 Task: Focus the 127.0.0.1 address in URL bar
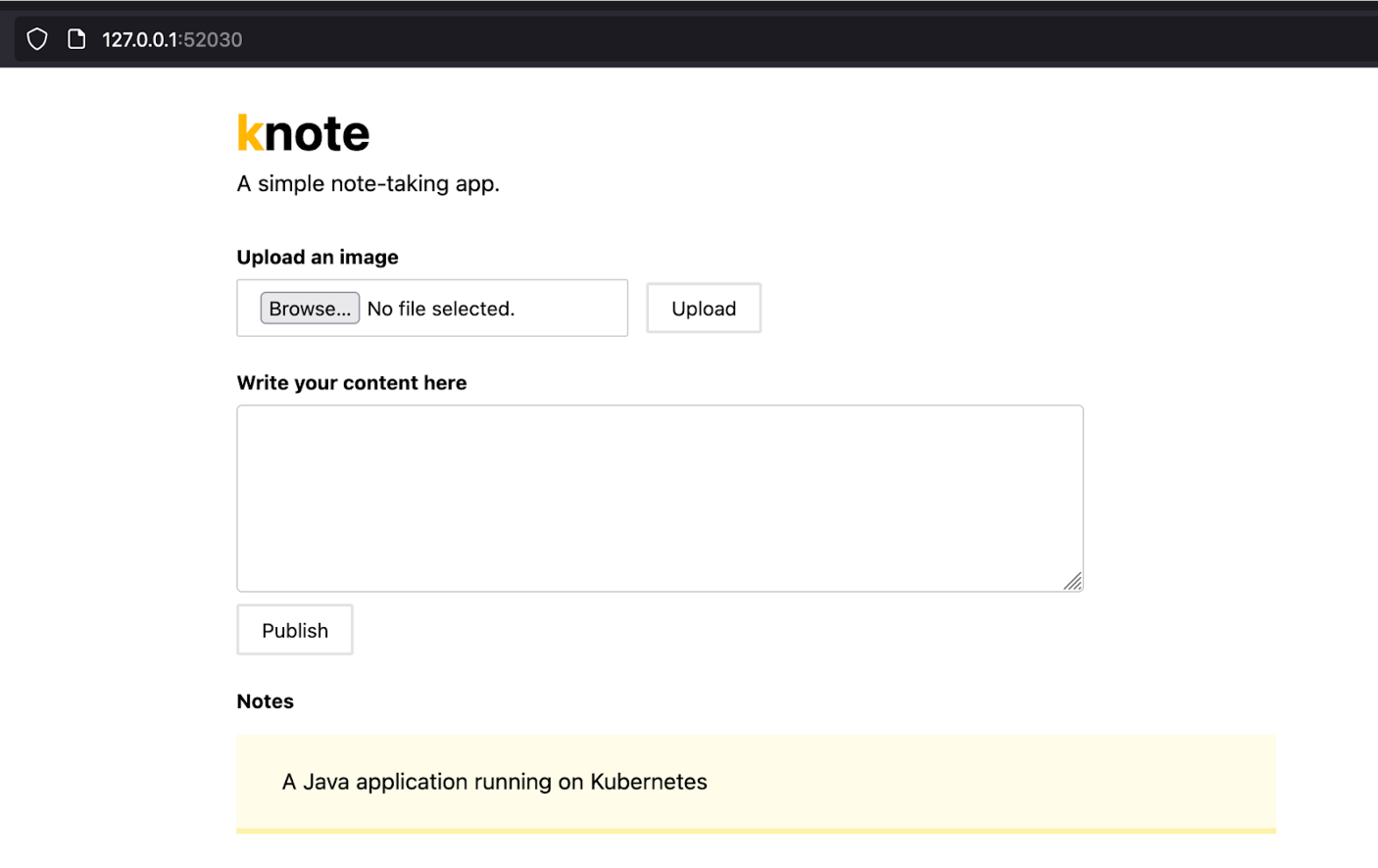pos(139,40)
